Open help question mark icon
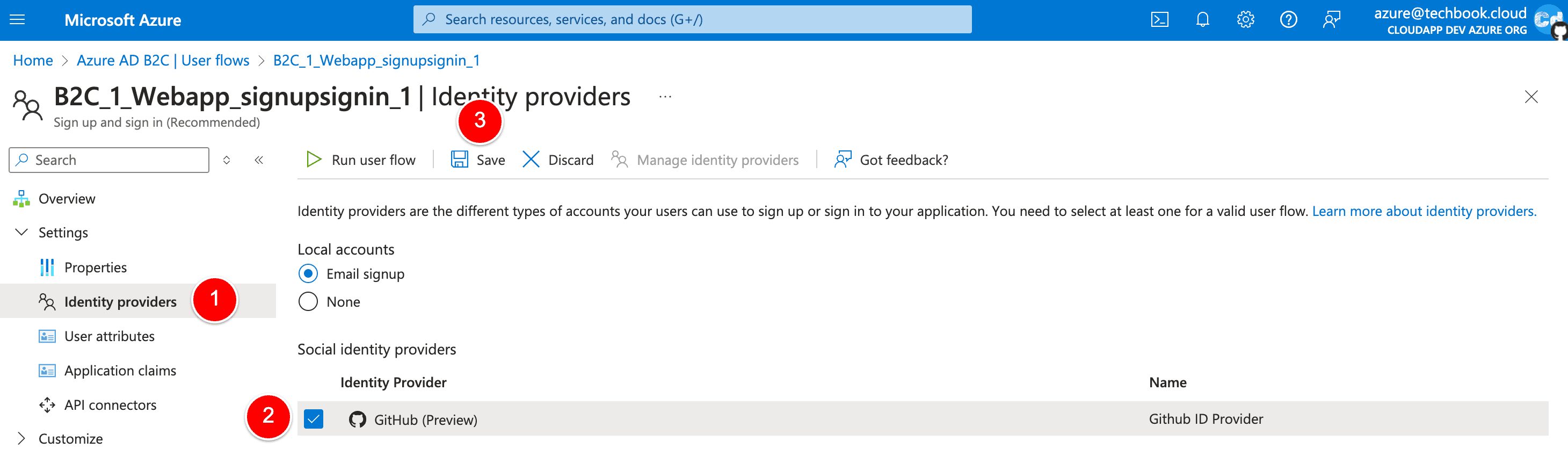Image resolution: width=1568 pixels, height=463 pixels. coord(1288,20)
